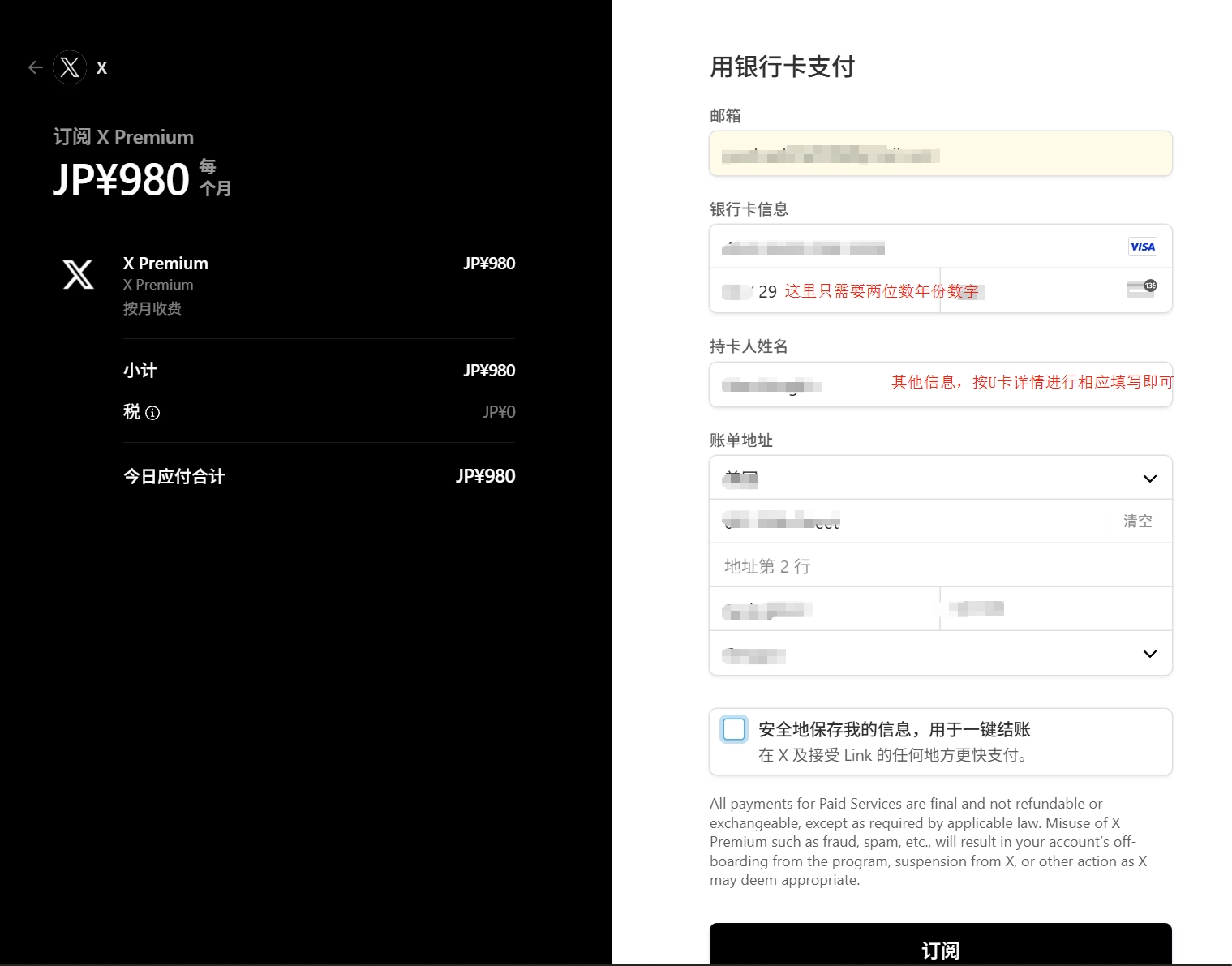Screen dimensions: 1232x966
Task: Click the X merchant name beside logo
Action: pyautogui.click(x=101, y=68)
